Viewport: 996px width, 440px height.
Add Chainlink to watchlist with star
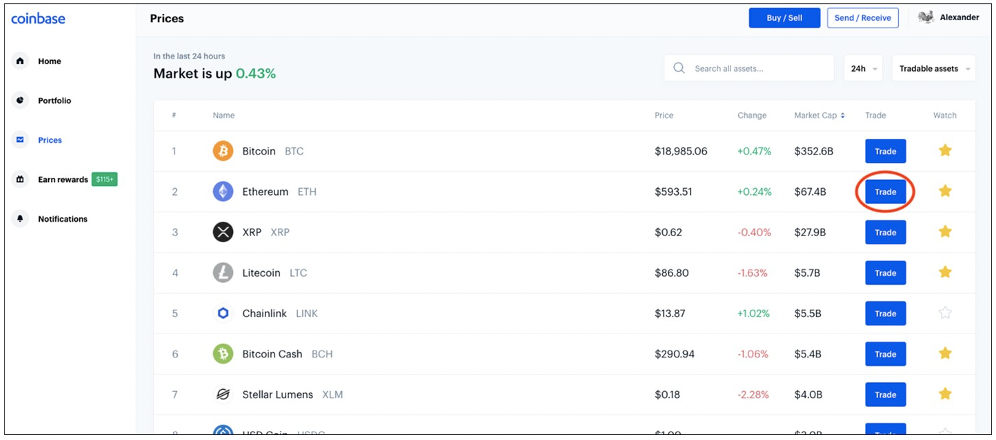pyautogui.click(x=945, y=312)
